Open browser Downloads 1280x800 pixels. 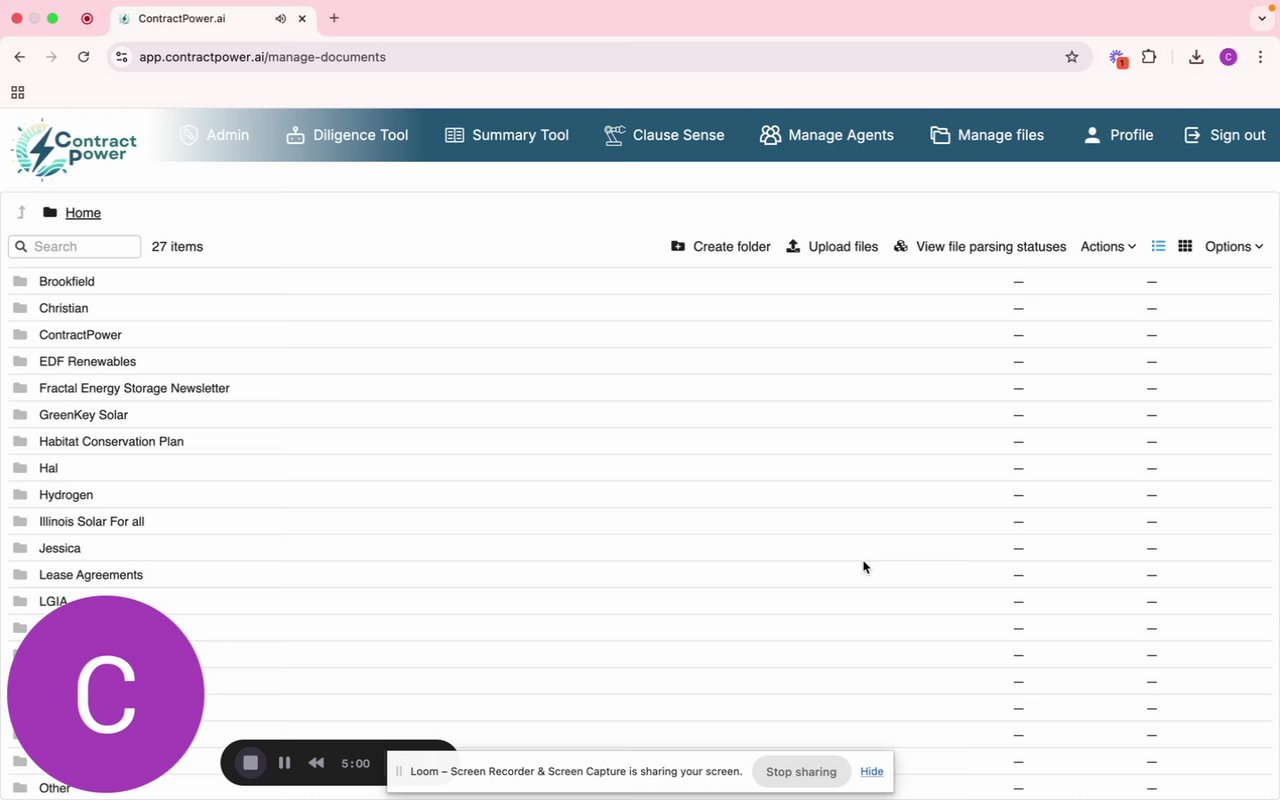click(1196, 57)
